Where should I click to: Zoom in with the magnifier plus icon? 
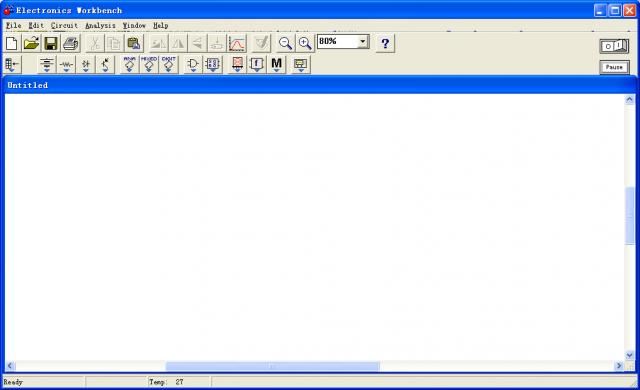(304, 43)
